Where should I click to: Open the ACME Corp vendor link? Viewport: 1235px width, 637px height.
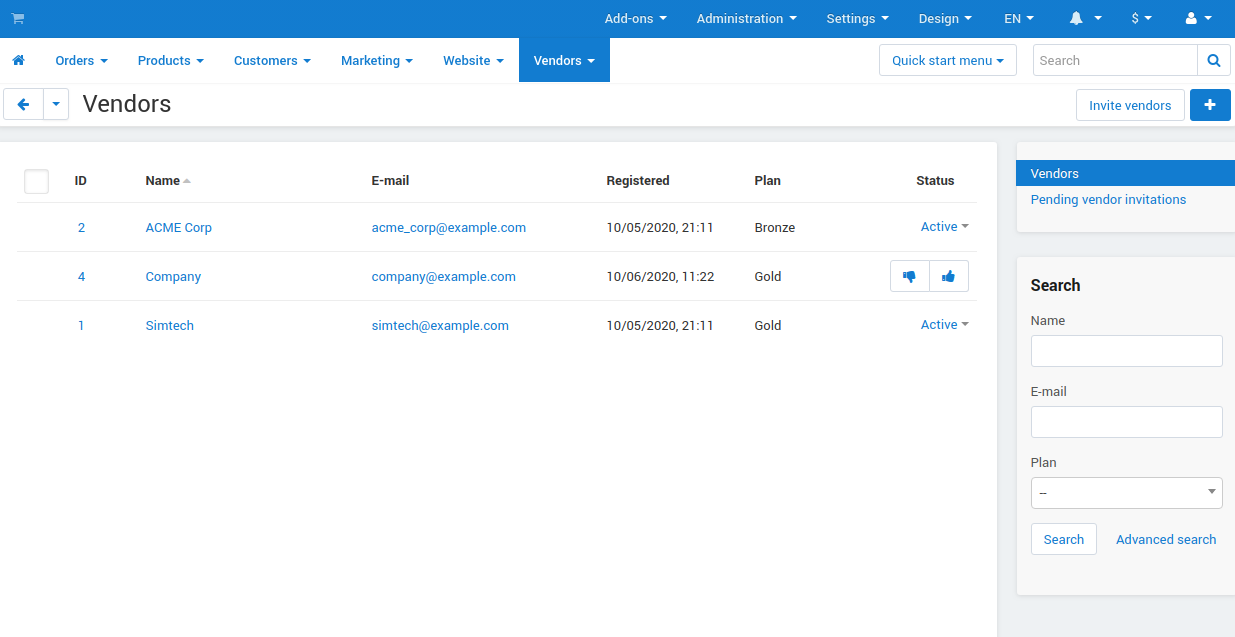pyautogui.click(x=179, y=227)
